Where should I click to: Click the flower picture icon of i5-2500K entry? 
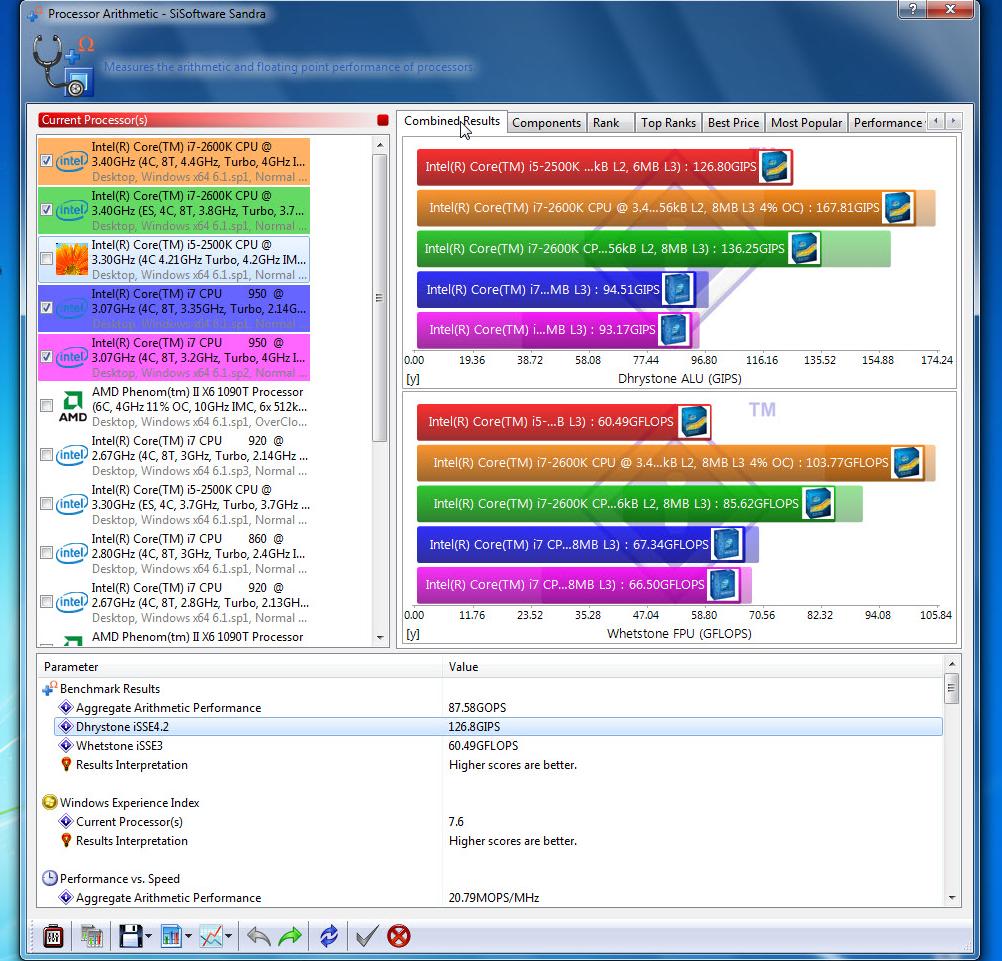pos(72,259)
